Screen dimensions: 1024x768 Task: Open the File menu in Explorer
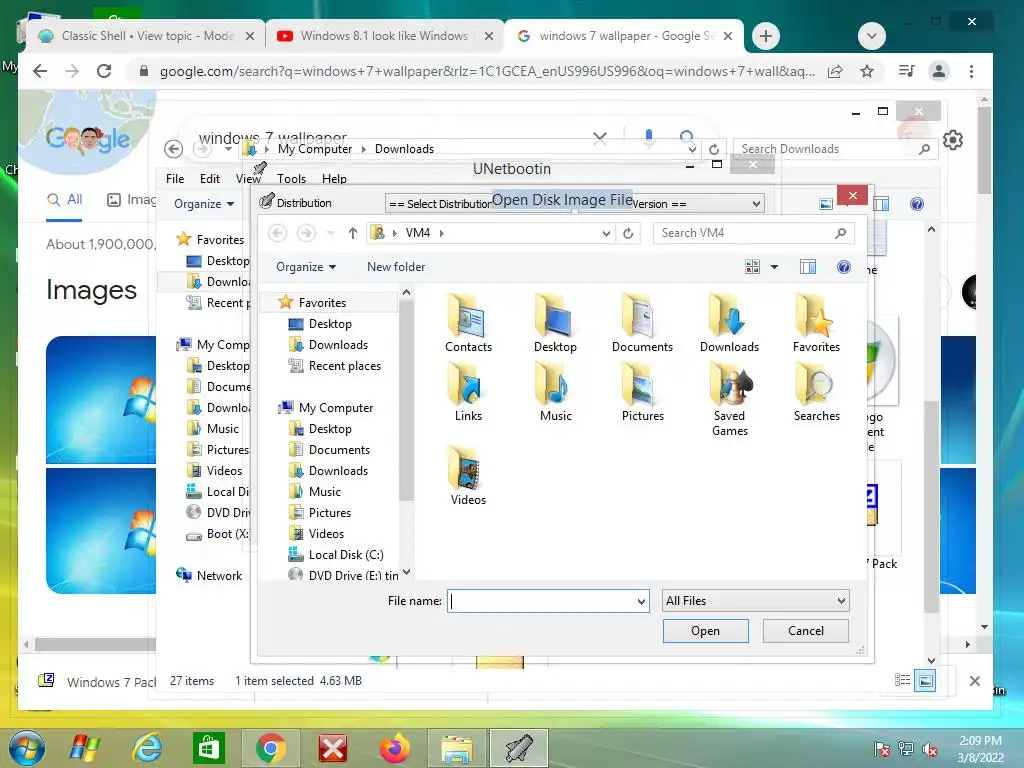175,179
